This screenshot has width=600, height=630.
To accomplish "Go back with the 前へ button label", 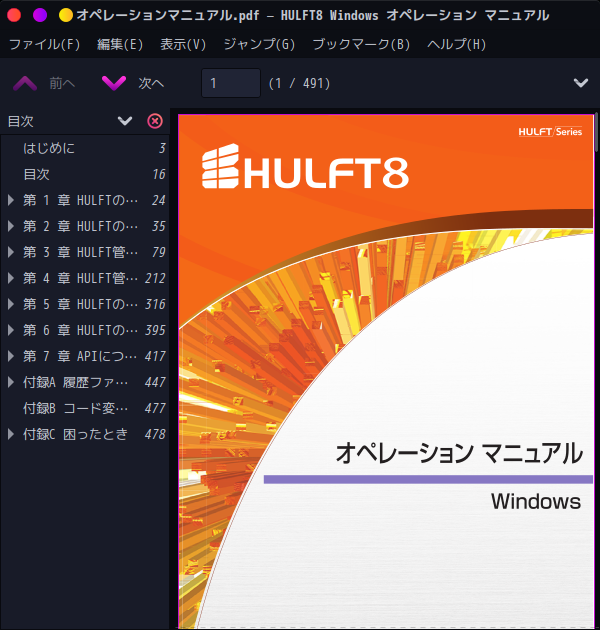I will tap(62, 84).
